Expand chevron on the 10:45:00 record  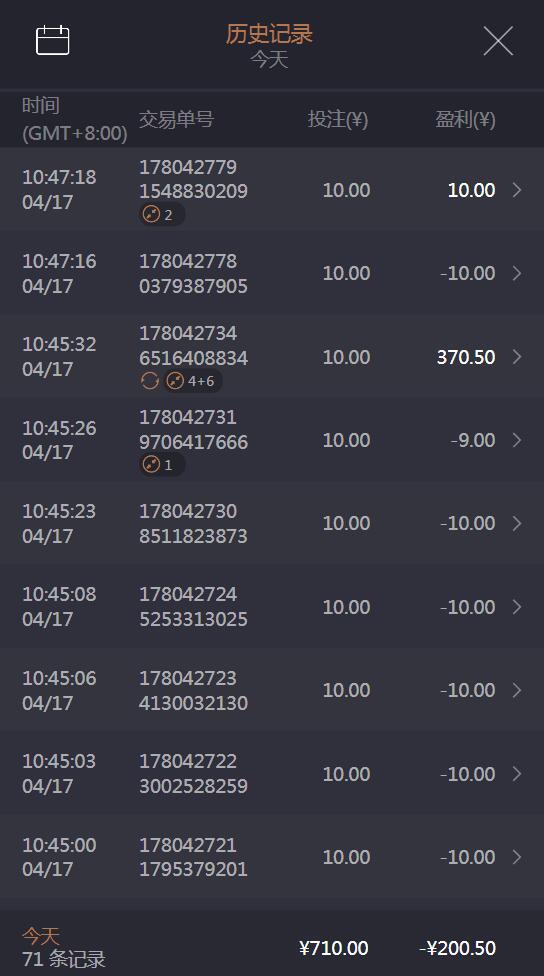pos(517,857)
